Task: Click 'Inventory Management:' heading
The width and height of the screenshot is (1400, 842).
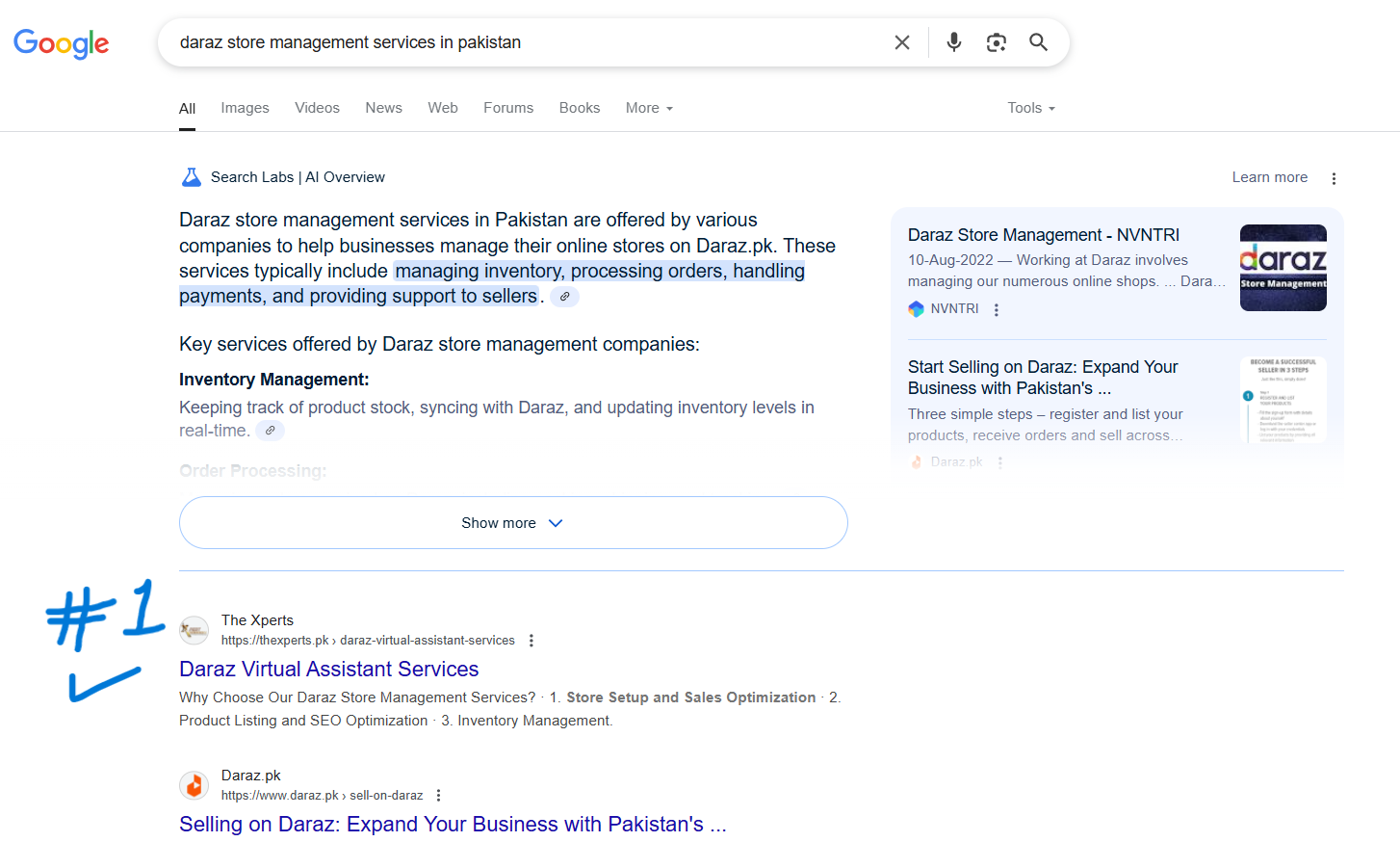Action: tap(274, 380)
